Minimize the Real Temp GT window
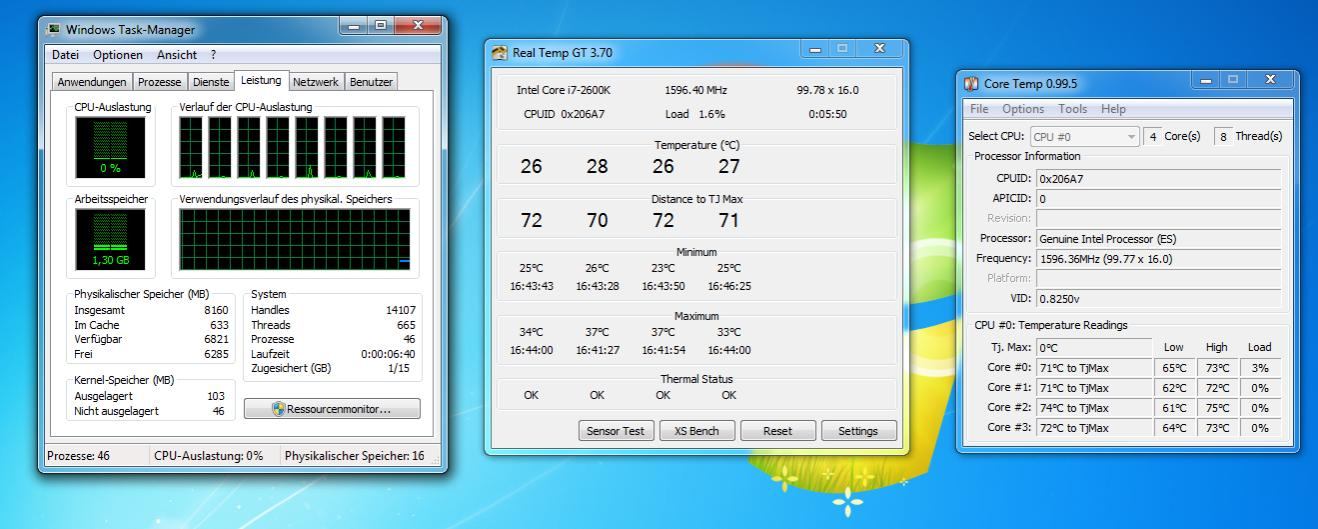This screenshot has height=529, width=1318. [816, 49]
